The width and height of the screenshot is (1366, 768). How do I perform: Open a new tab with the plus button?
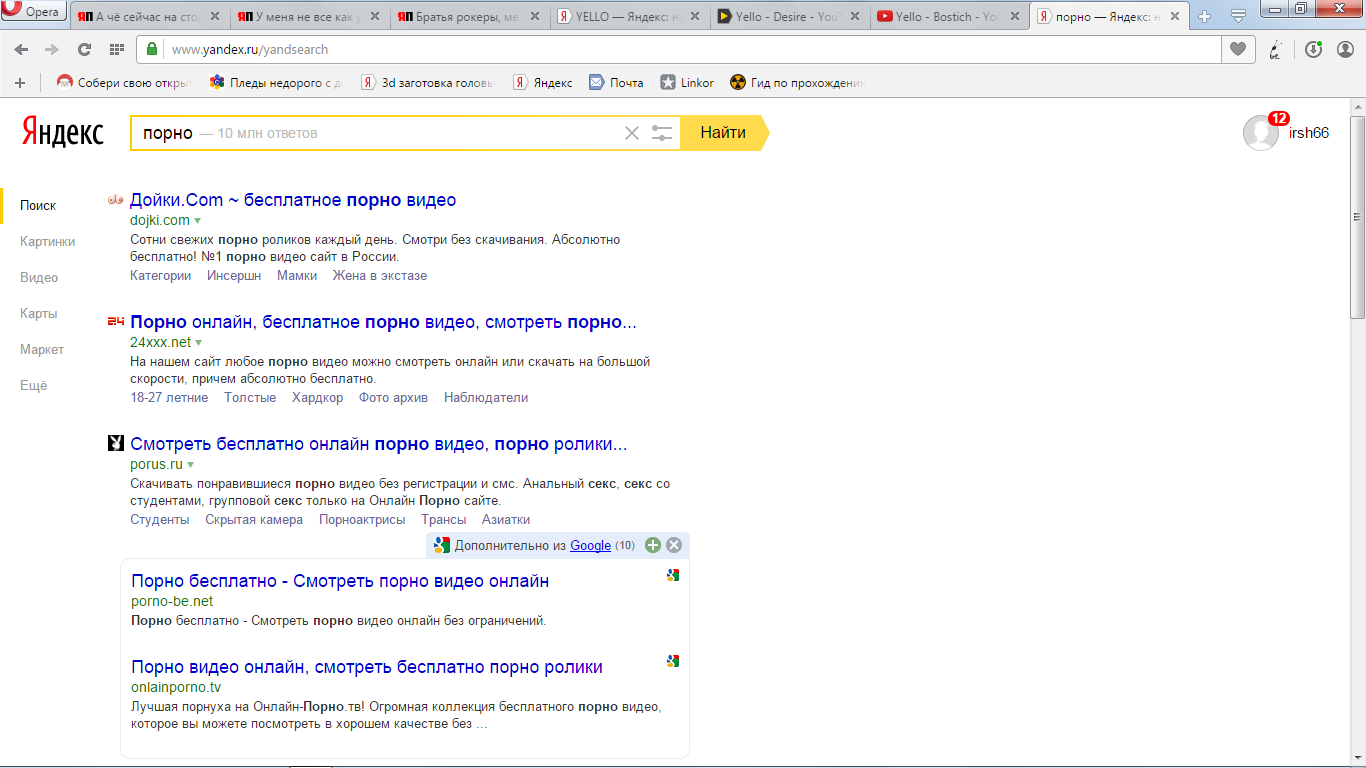click(x=1205, y=17)
